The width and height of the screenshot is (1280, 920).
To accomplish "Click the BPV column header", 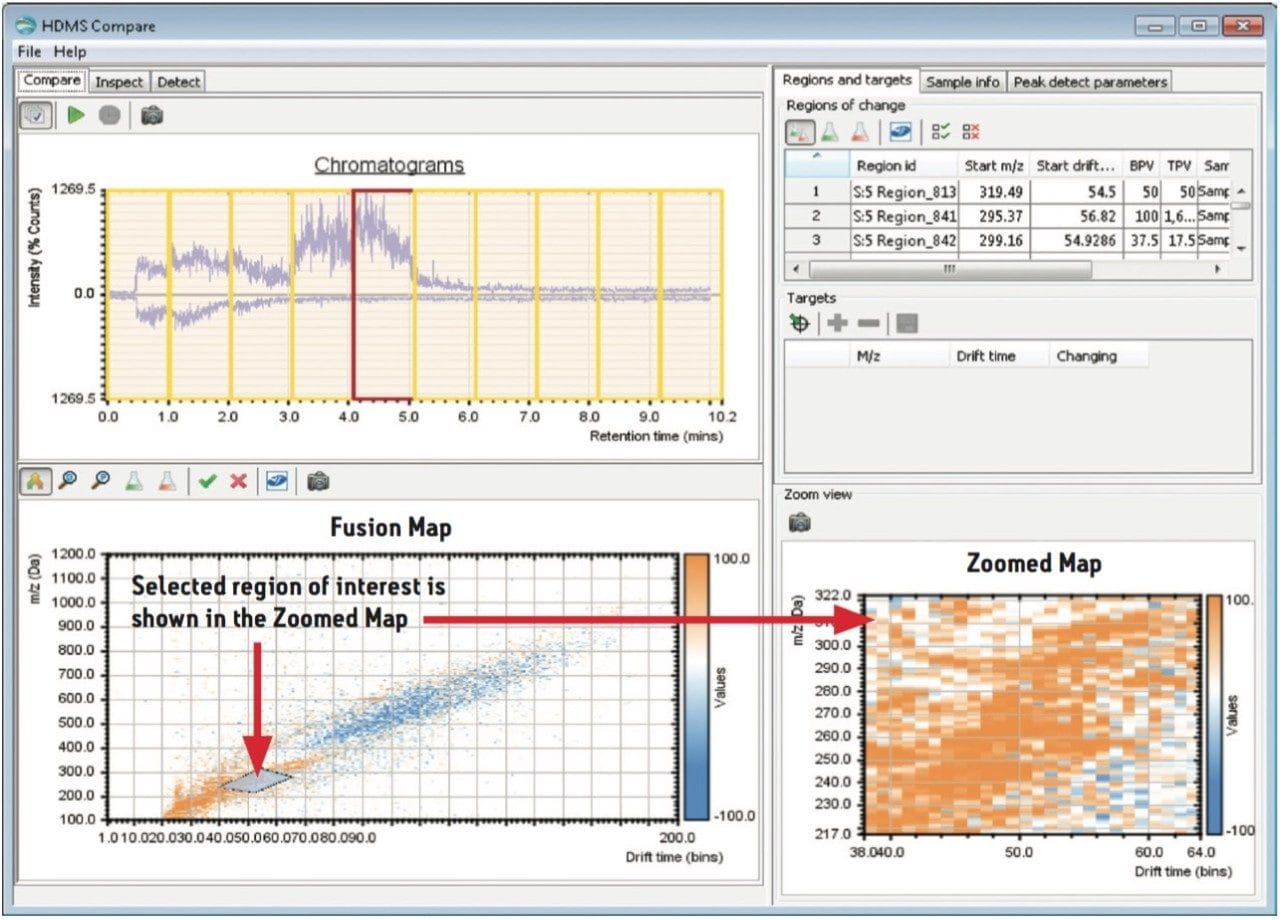I will point(1140,165).
